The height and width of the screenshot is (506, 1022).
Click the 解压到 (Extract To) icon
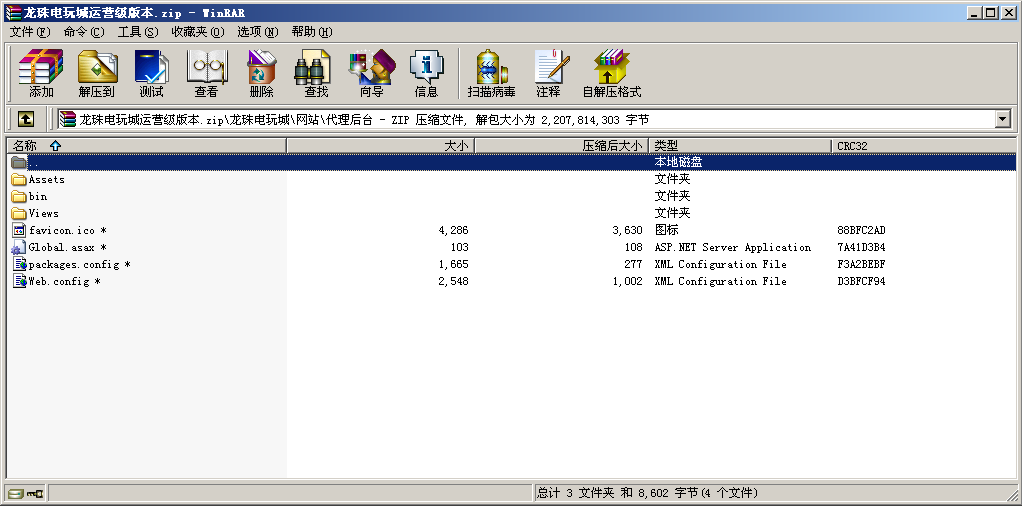[x=97, y=73]
